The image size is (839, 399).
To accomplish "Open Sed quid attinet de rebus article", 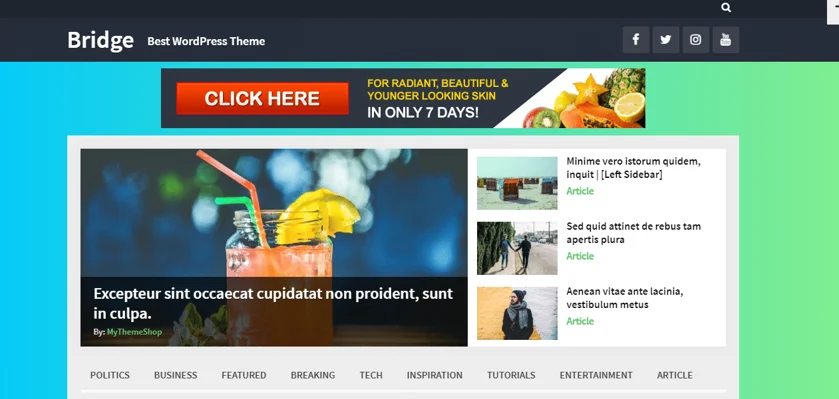I will point(634,233).
